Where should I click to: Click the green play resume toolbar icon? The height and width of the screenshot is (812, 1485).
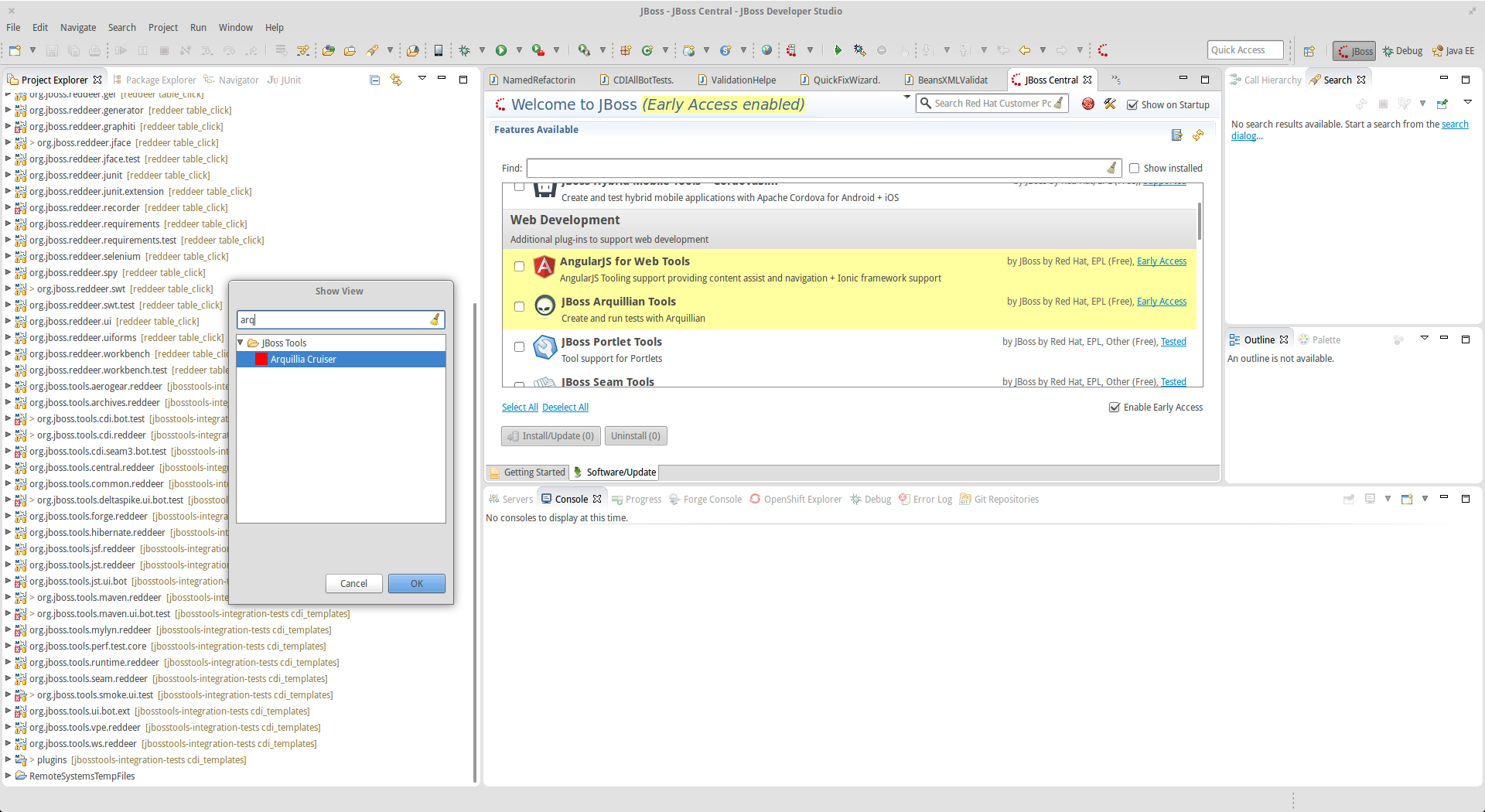coord(838,50)
